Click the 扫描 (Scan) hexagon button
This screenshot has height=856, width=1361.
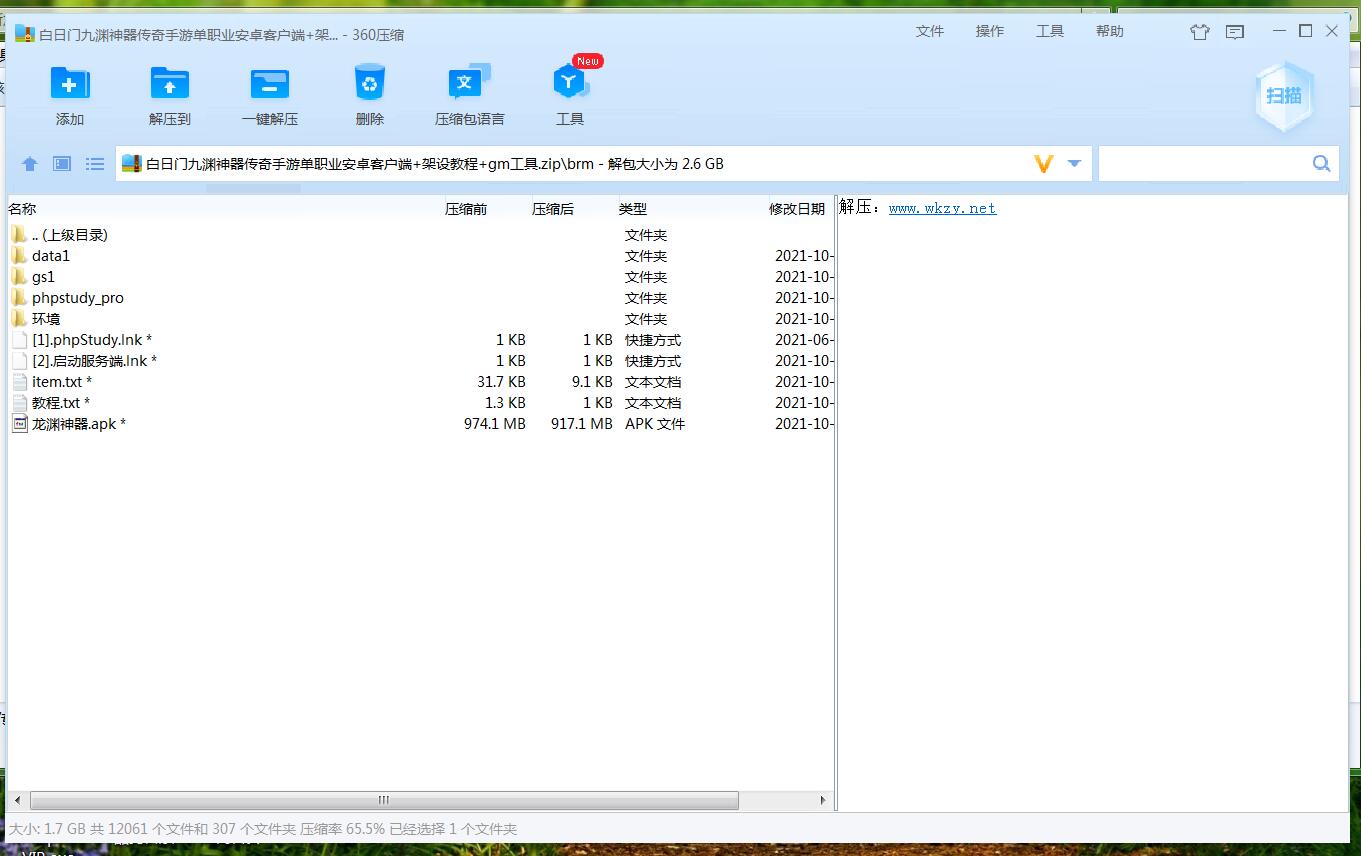click(x=1284, y=96)
